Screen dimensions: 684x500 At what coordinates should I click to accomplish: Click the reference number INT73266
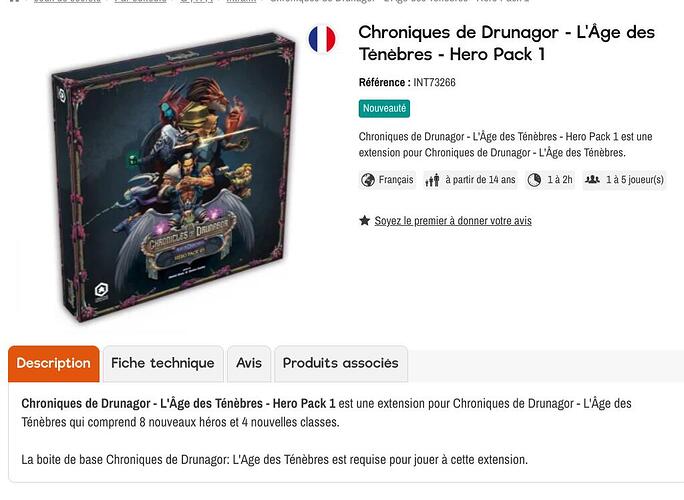point(434,82)
